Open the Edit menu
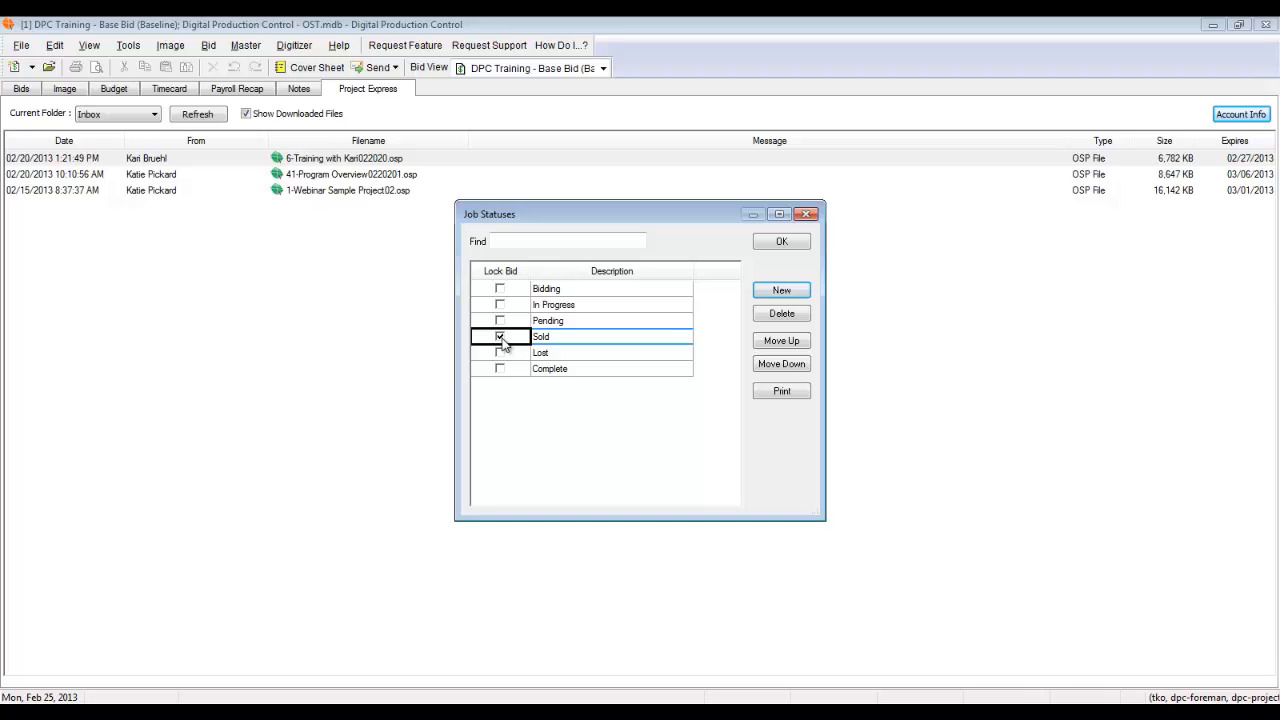1280x720 pixels. coord(55,45)
